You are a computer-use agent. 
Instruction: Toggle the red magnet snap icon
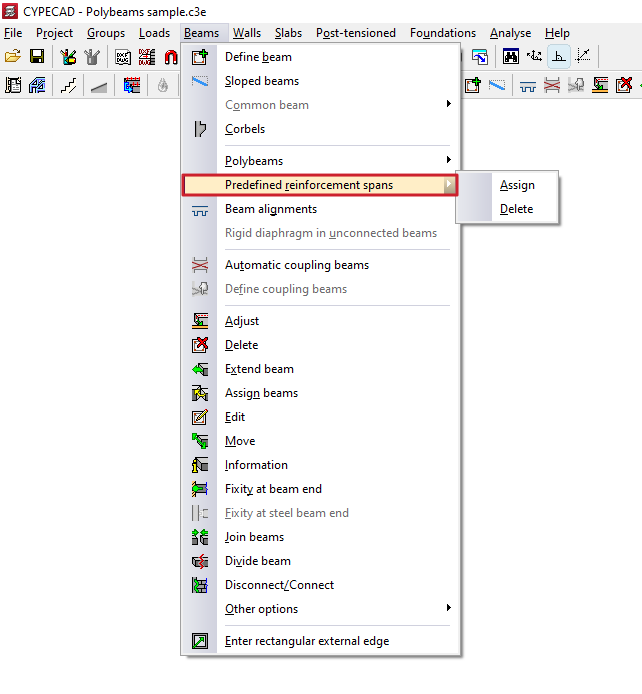(171, 57)
